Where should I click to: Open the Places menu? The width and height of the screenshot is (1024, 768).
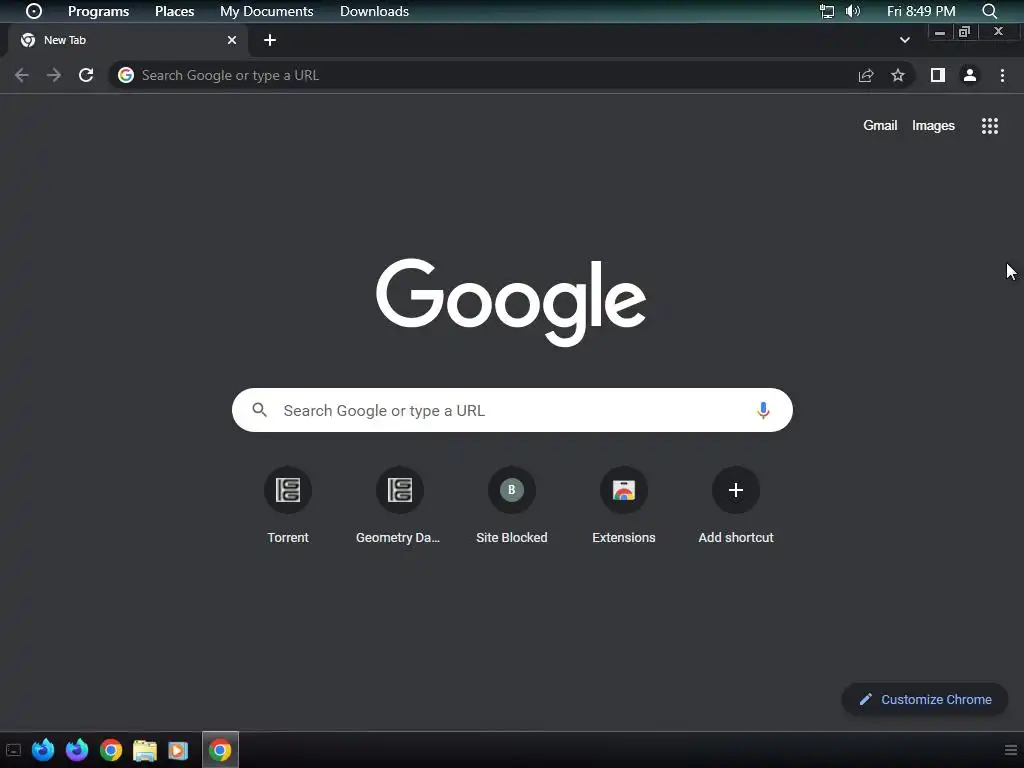[x=174, y=11]
